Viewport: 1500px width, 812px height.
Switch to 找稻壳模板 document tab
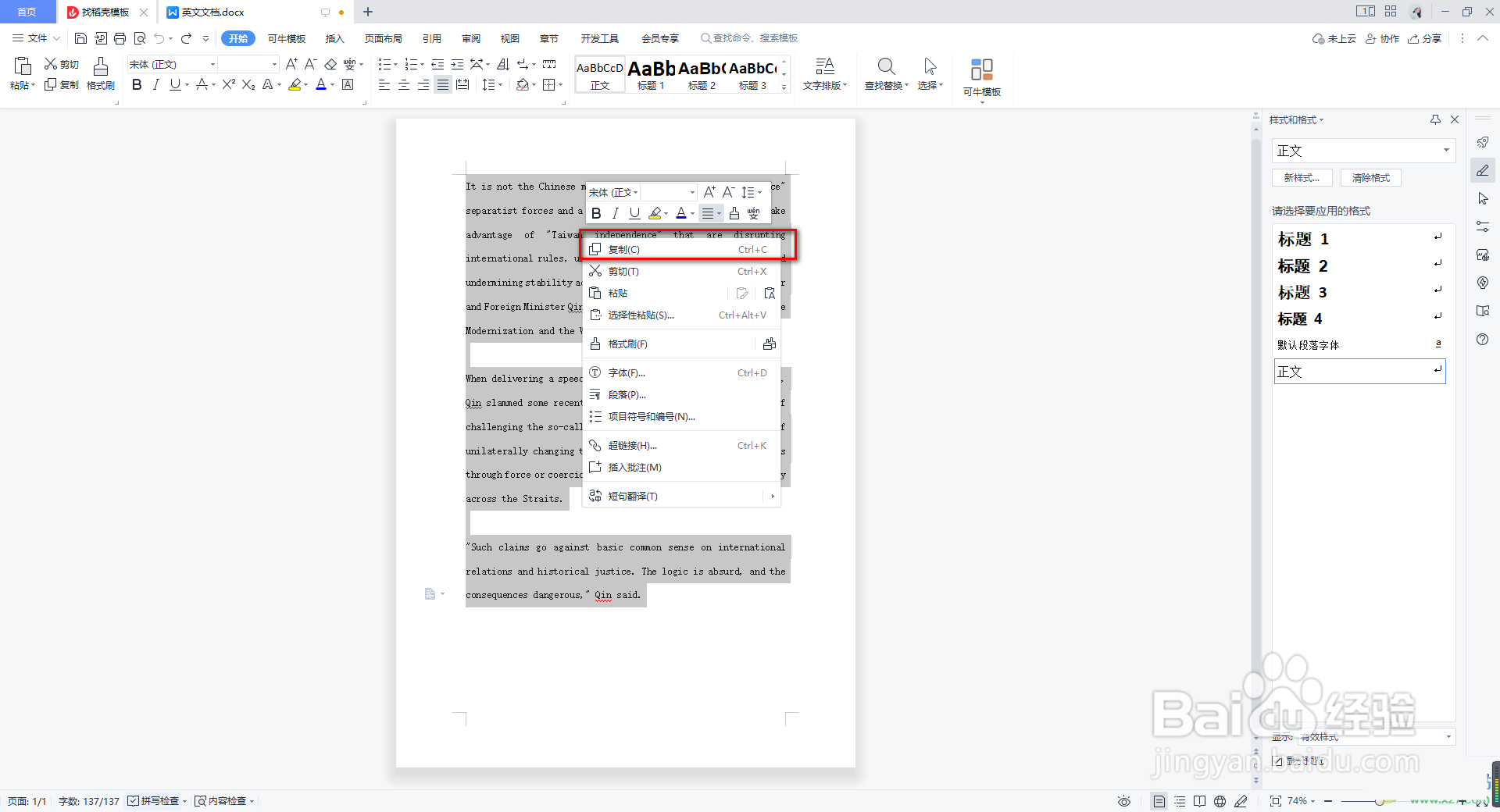coord(105,12)
